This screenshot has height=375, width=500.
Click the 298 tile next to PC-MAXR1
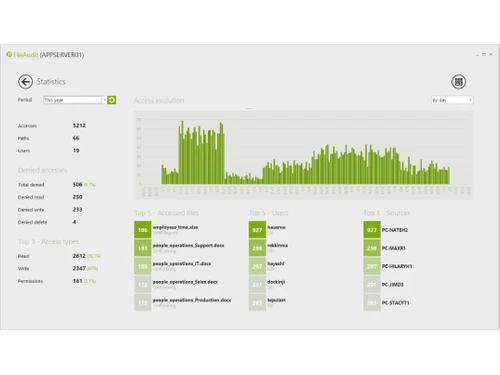click(372, 248)
